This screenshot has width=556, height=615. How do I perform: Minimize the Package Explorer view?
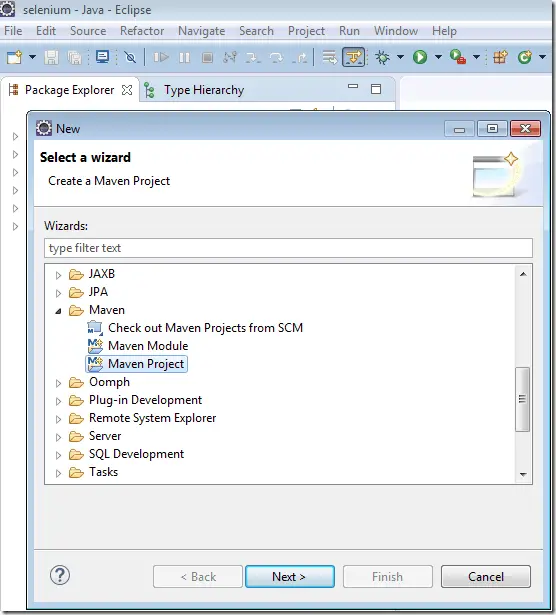353,86
